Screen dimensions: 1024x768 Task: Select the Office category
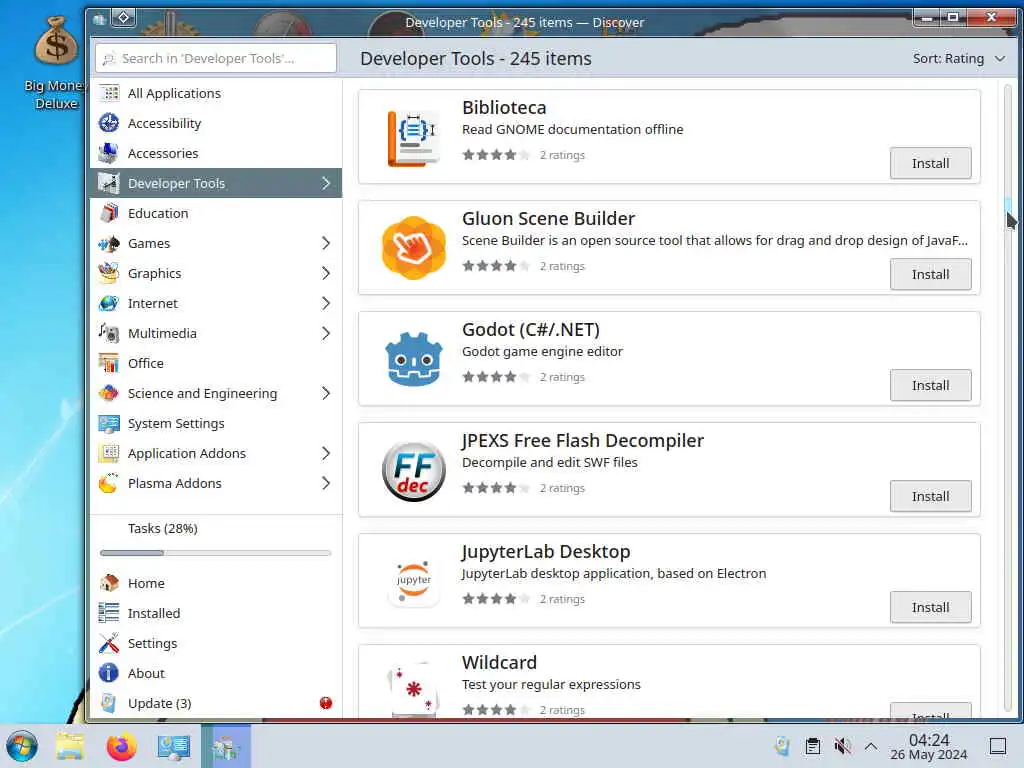(x=216, y=364)
